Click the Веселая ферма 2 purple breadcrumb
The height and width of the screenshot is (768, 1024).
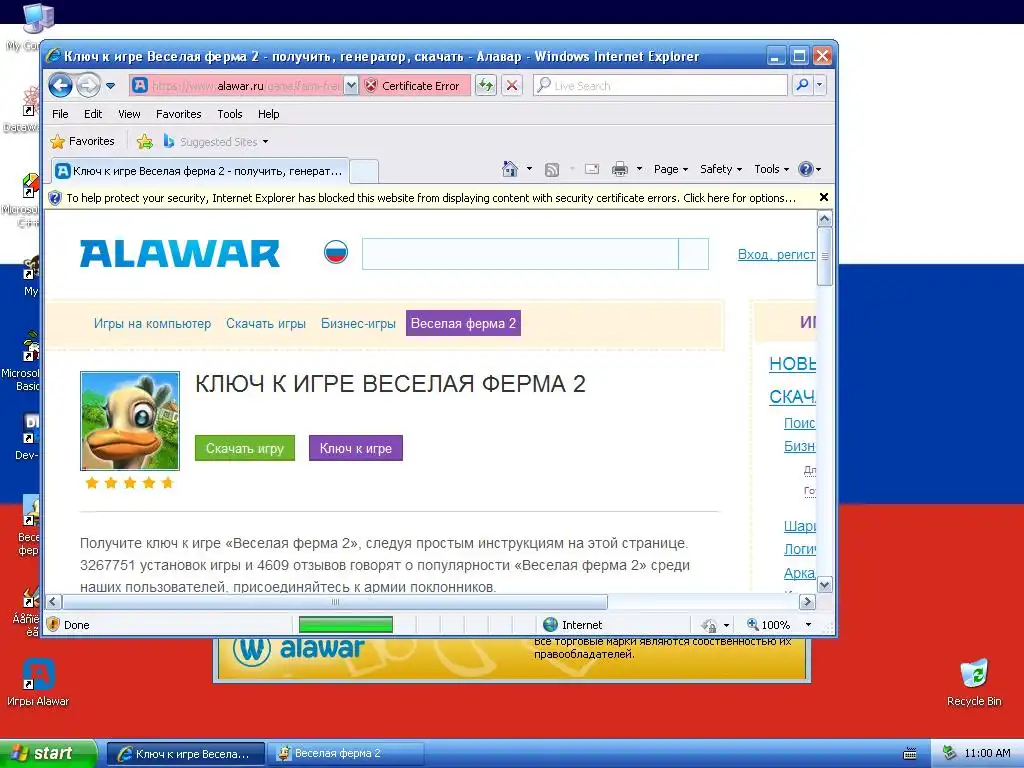463,323
